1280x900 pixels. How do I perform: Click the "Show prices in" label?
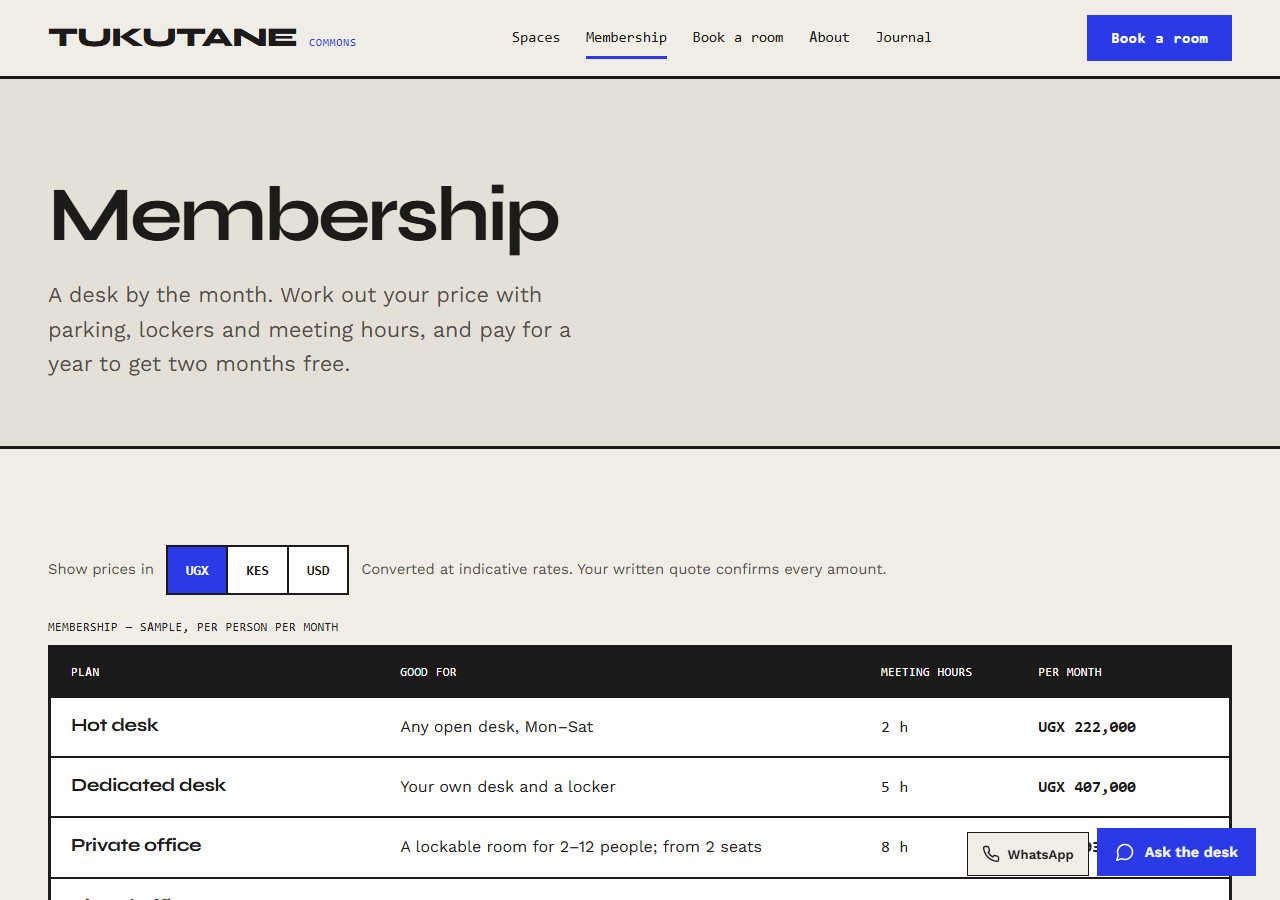(x=101, y=570)
